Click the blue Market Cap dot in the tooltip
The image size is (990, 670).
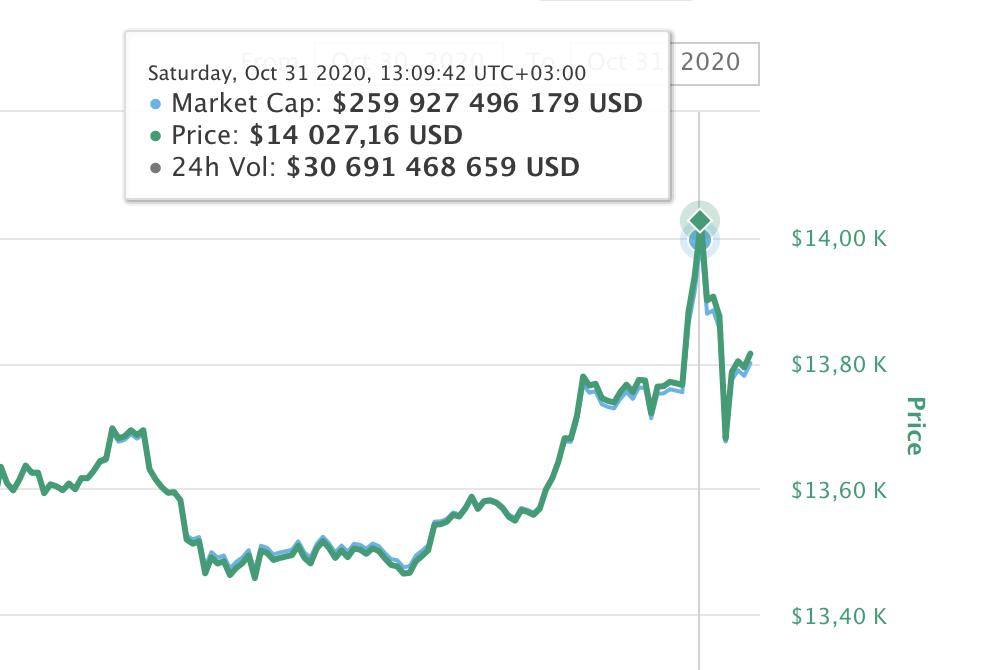point(154,103)
